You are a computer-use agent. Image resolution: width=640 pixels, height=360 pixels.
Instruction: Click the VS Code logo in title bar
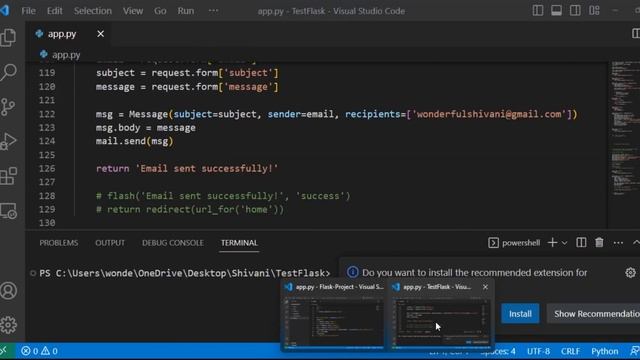click(4, 10)
